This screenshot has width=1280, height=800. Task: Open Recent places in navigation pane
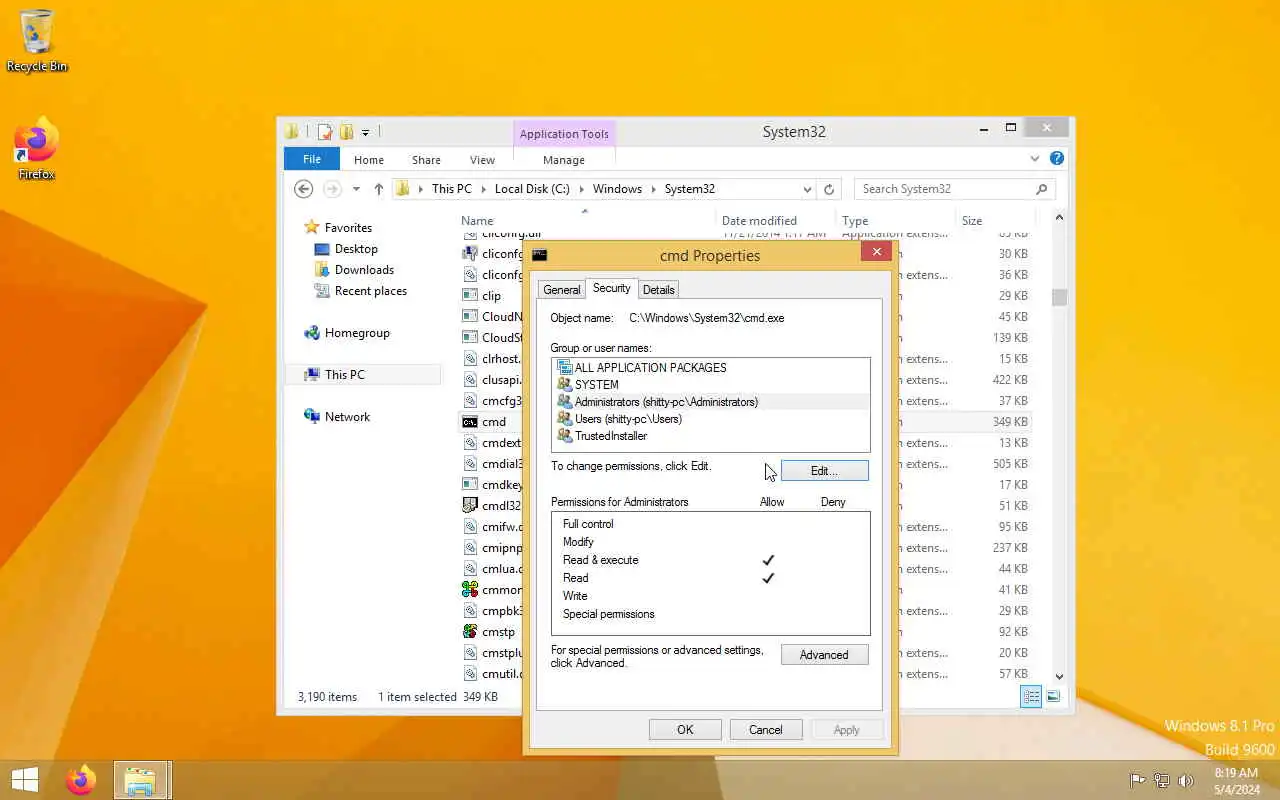[x=370, y=291]
